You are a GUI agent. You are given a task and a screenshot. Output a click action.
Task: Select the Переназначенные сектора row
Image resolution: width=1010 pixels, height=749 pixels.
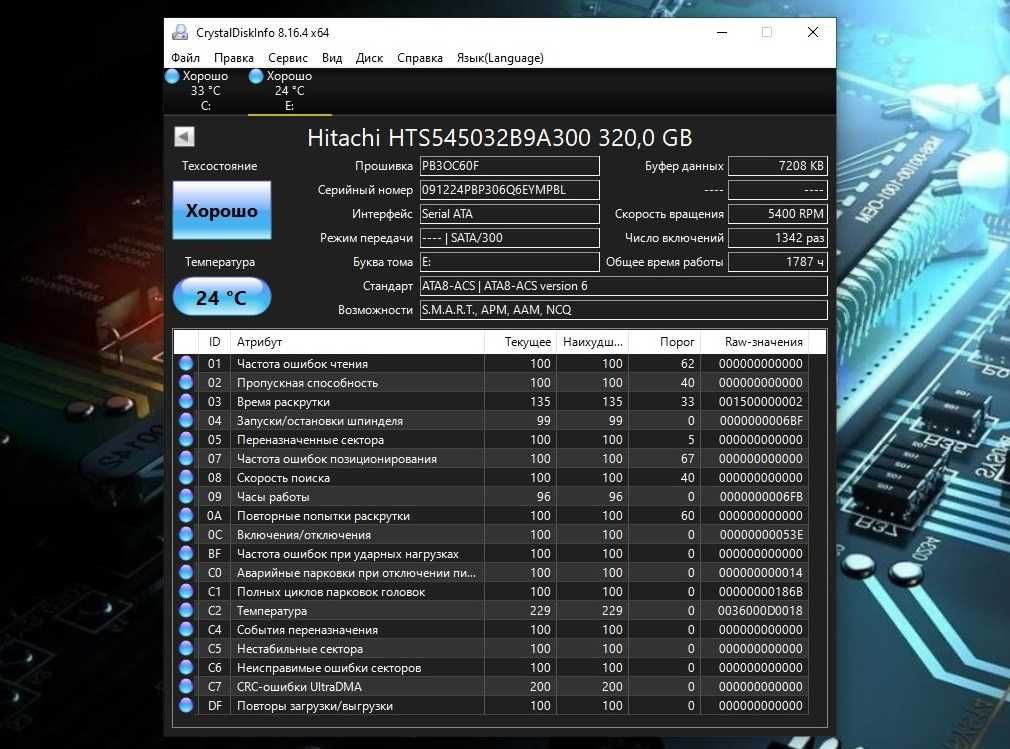point(491,439)
